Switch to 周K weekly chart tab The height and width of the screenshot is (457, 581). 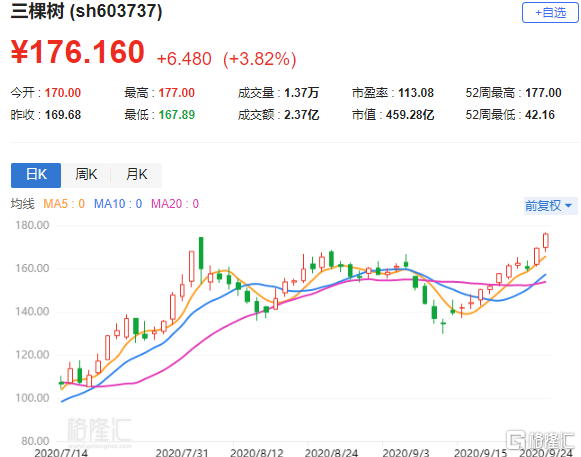pos(86,175)
